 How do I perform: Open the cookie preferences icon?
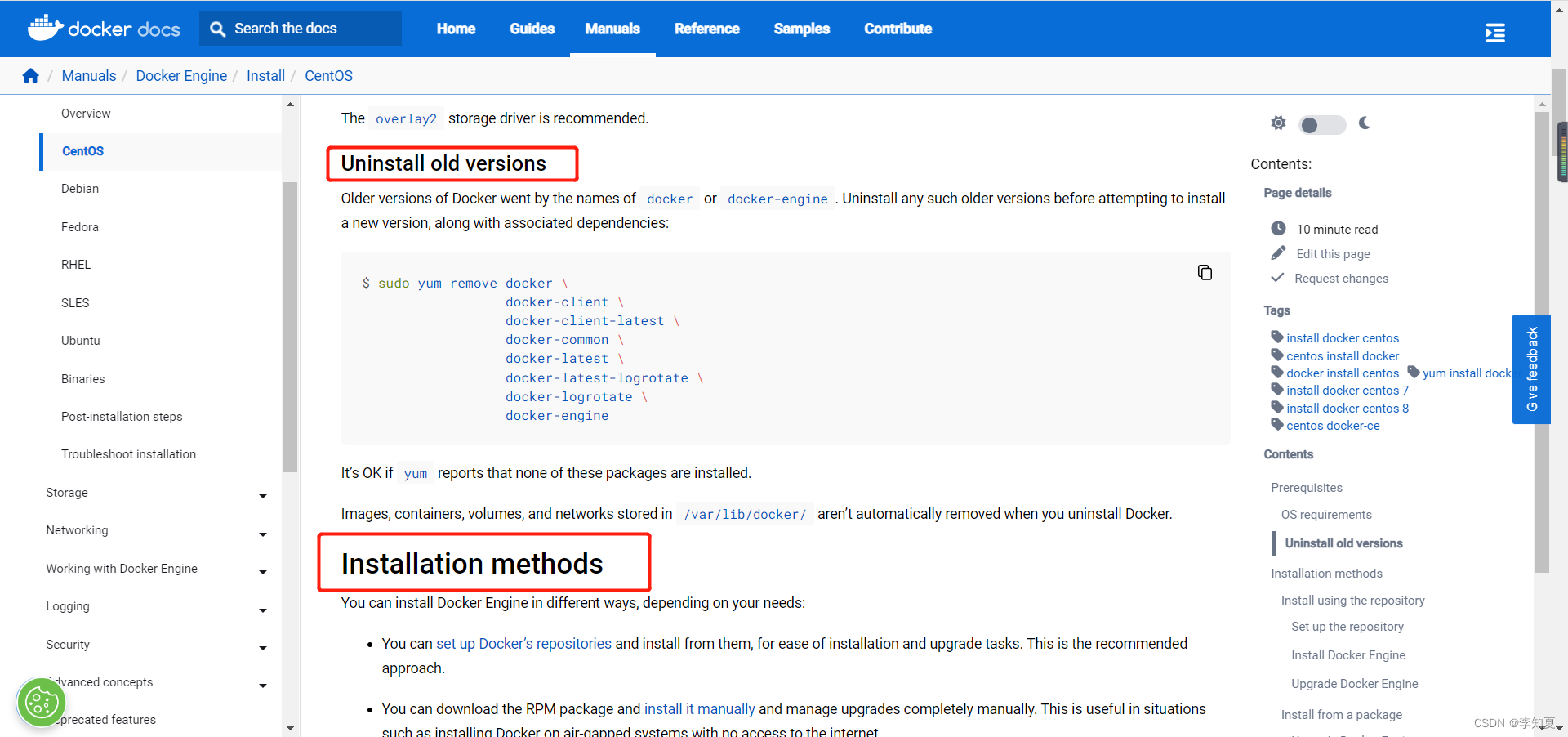pos(41,702)
